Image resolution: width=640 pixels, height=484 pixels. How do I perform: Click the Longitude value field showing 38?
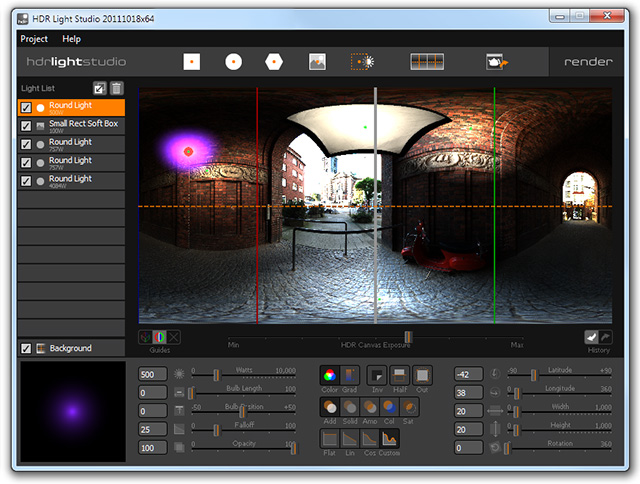[468, 393]
